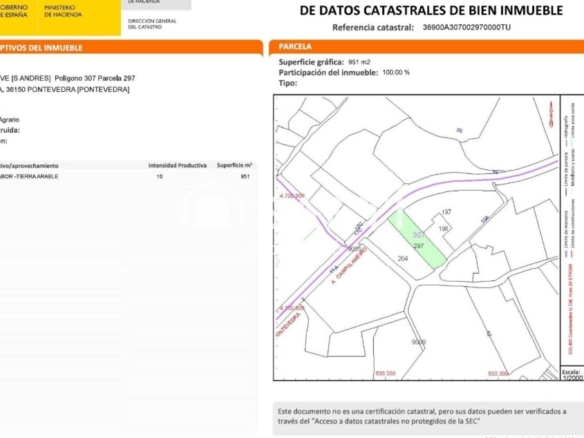Click the 'Tipo:' label
Image resolution: width=584 pixels, height=438 pixels.
(x=288, y=83)
